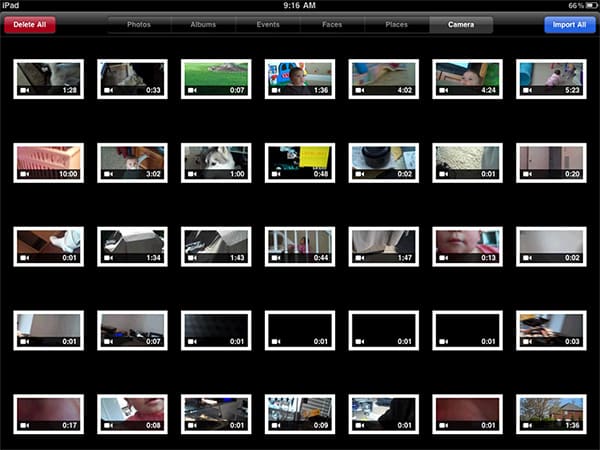Viewport: 600px width, 450px height.
Task: Choose the 0:07 desk video clip
Action: (x=132, y=331)
